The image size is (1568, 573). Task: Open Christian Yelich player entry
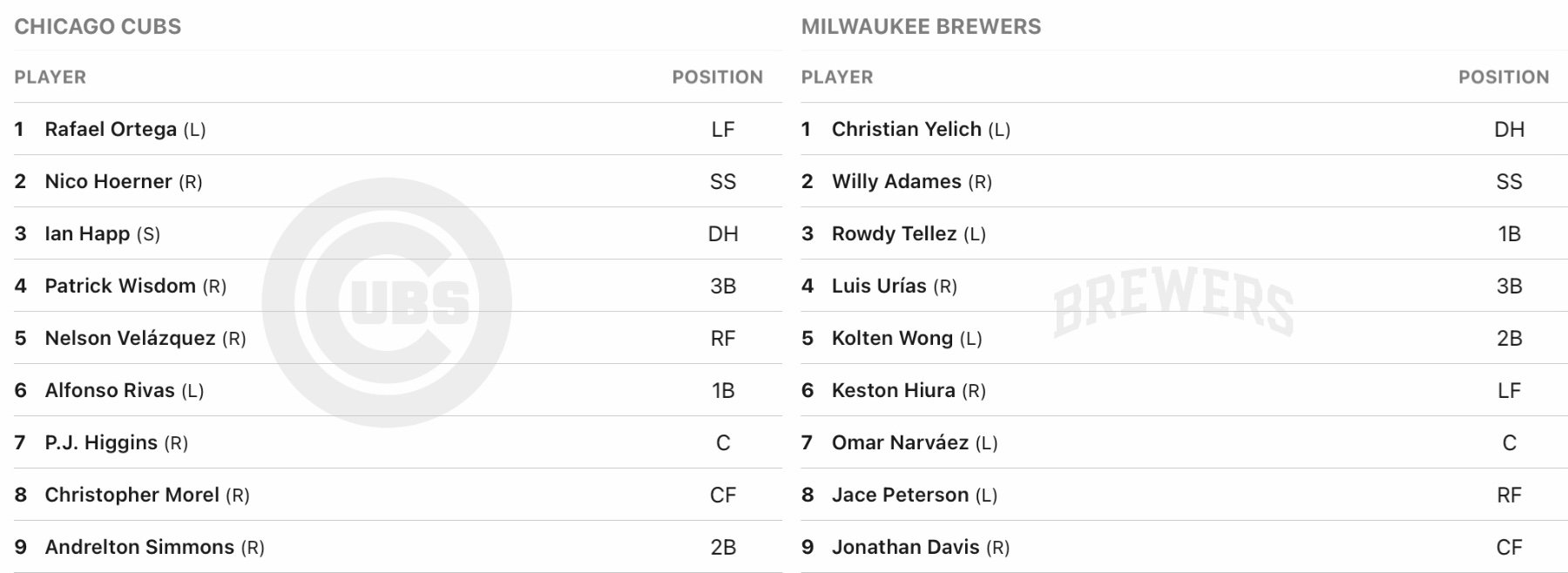pyautogui.click(x=906, y=130)
